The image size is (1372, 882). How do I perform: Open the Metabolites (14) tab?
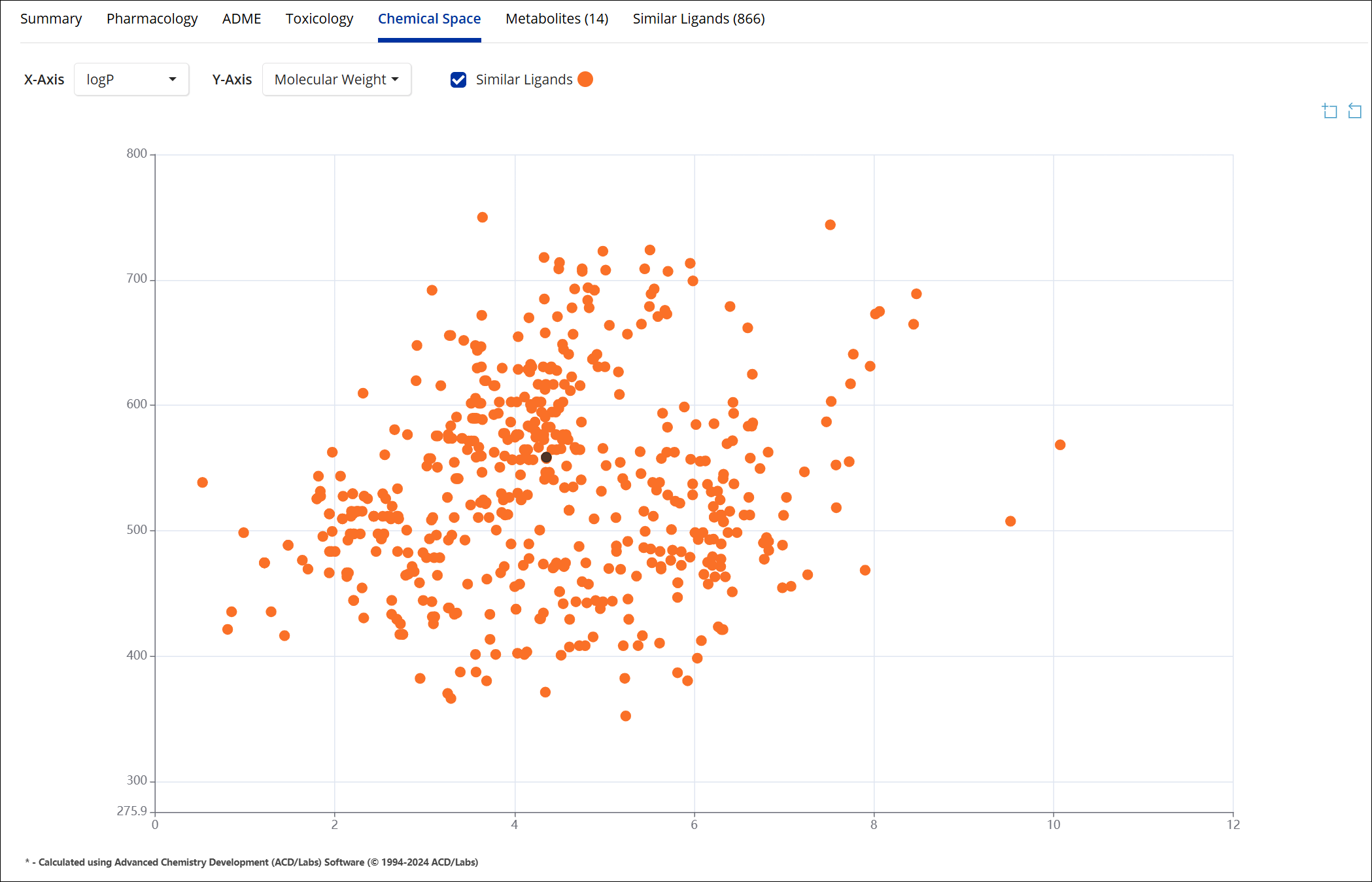557,19
